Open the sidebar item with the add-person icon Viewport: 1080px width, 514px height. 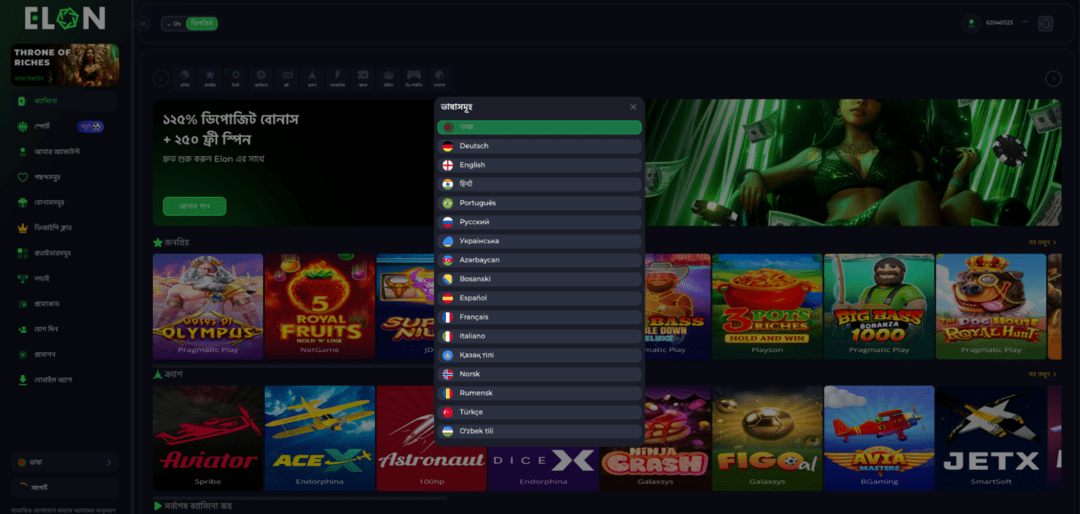(65, 329)
